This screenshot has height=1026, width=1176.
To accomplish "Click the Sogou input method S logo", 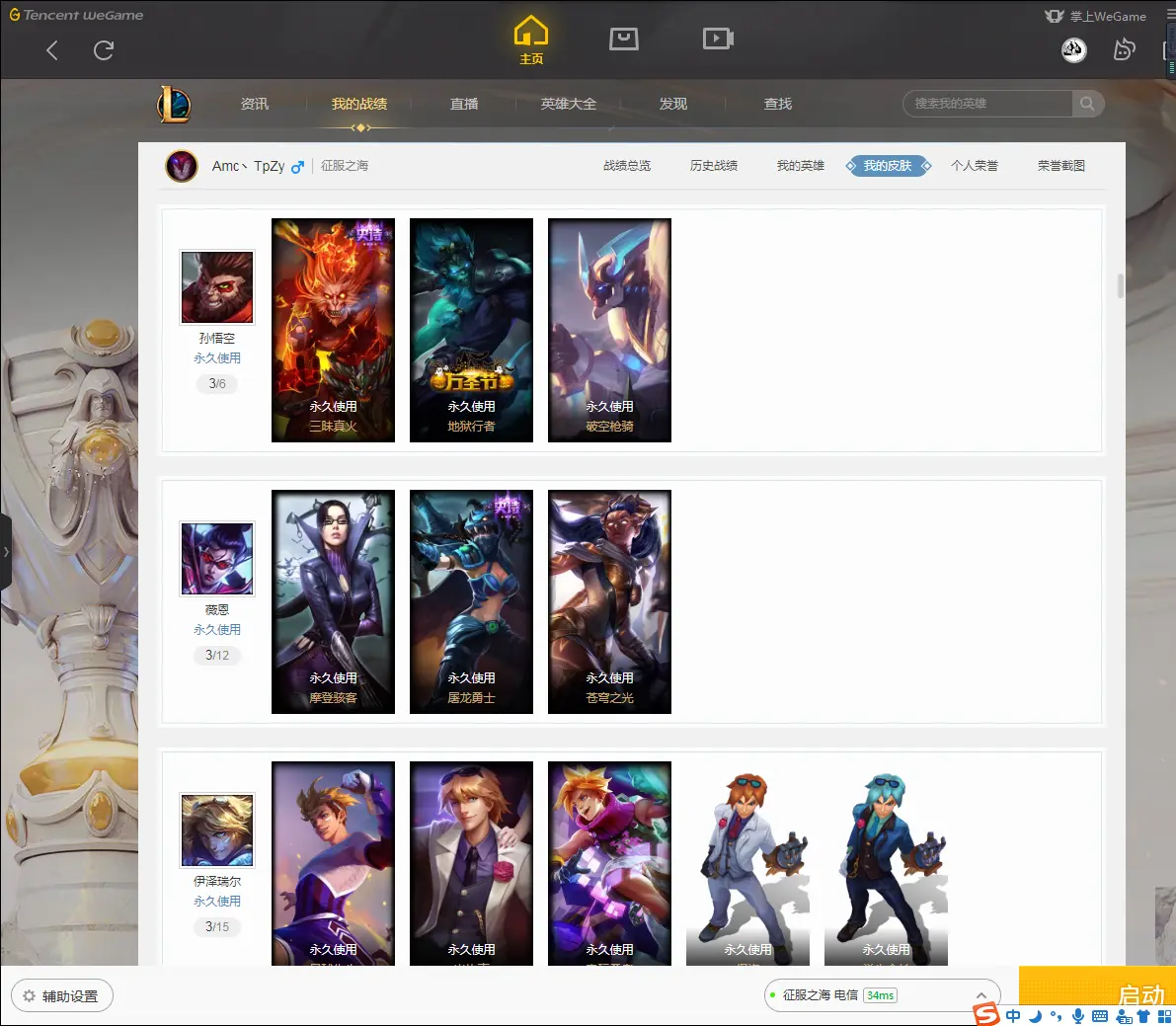I will coord(986,1015).
